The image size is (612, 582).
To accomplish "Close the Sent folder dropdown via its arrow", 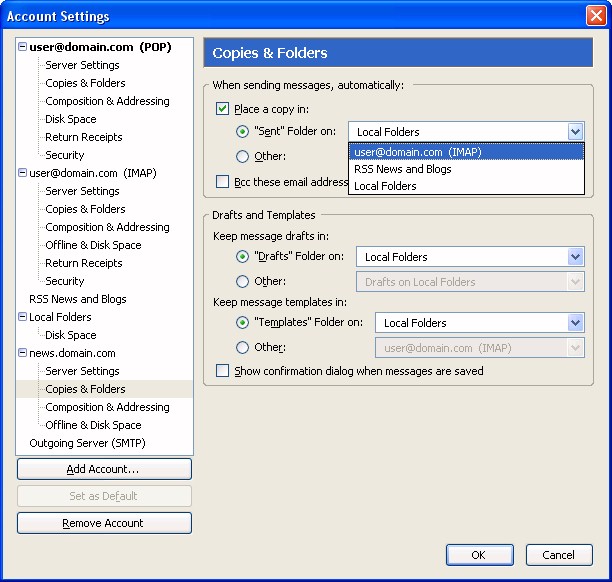I will click(x=575, y=132).
